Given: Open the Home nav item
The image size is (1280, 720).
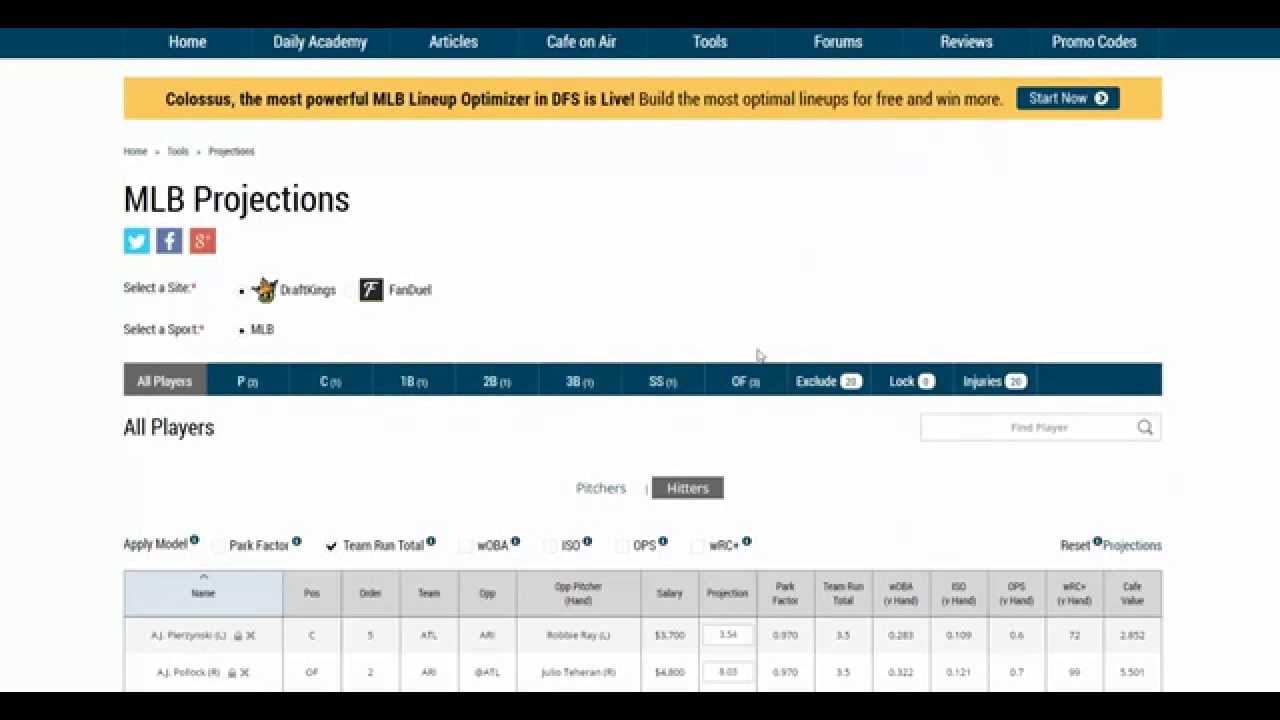Looking at the screenshot, I should pyautogui.click(x=187, y=42).
